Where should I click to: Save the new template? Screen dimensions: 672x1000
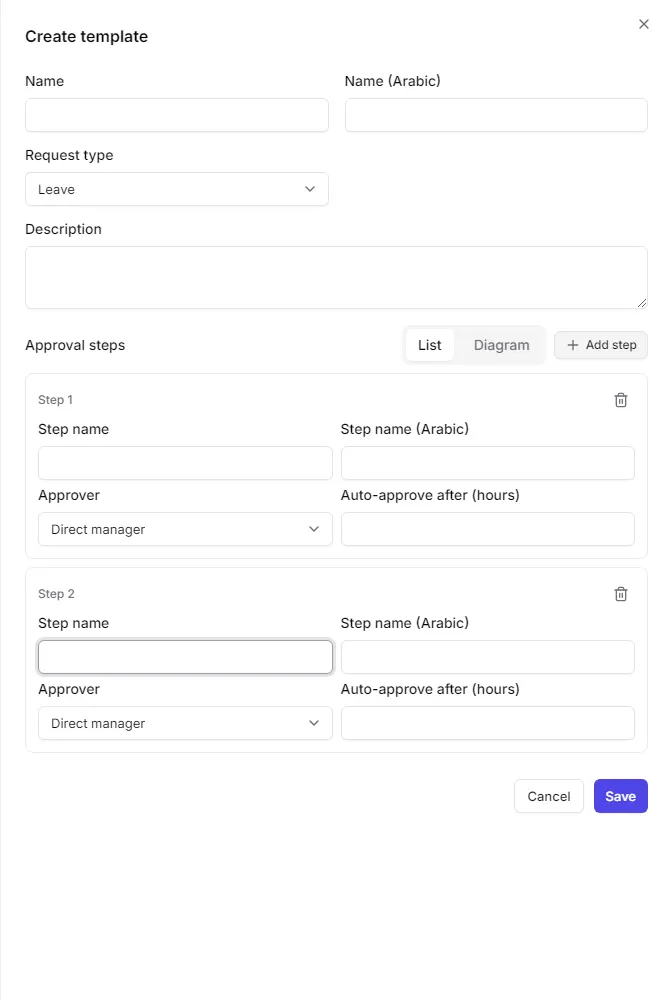point(620,796)
